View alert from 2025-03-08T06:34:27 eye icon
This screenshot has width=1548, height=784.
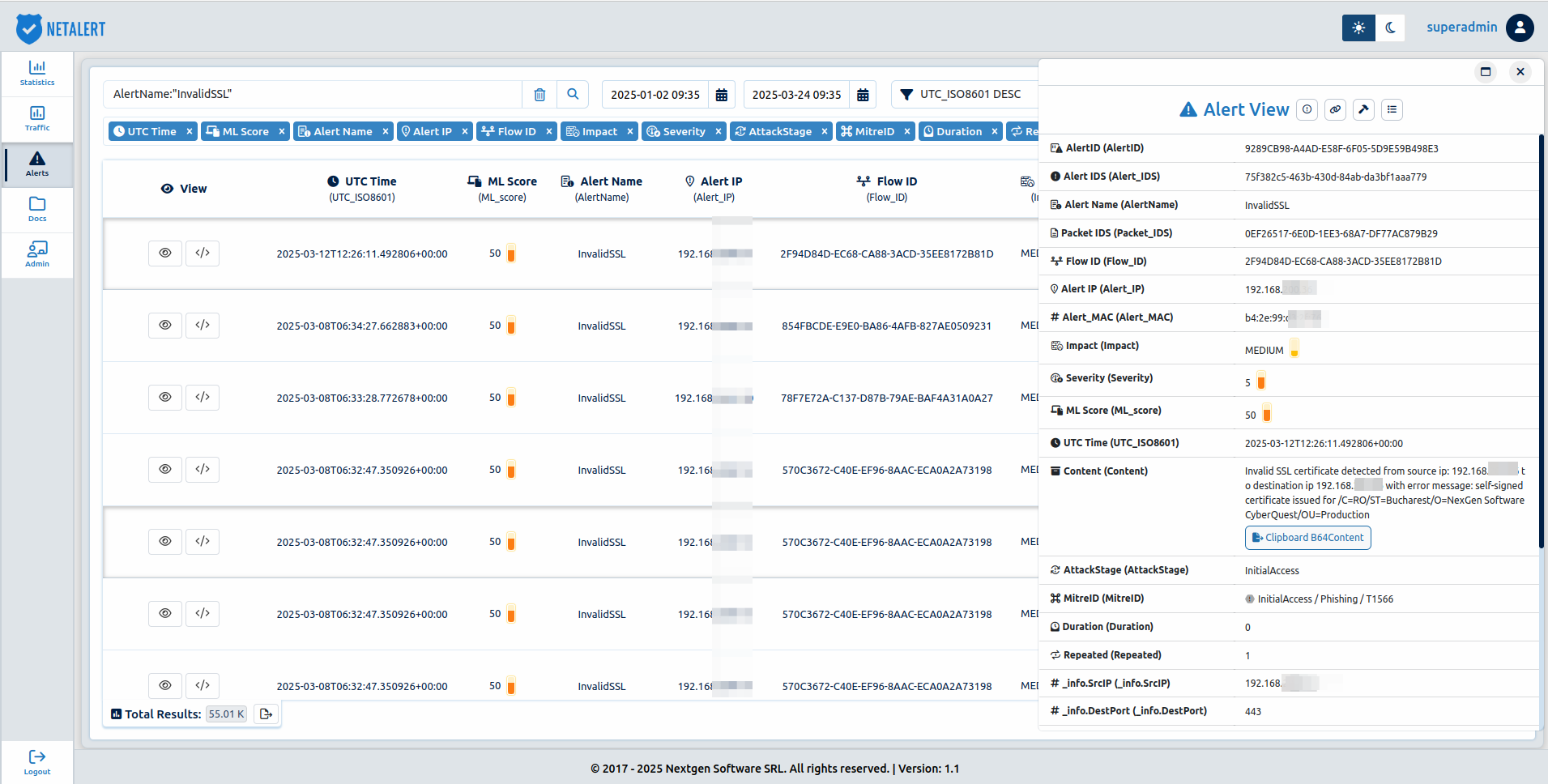click(165, 325)
